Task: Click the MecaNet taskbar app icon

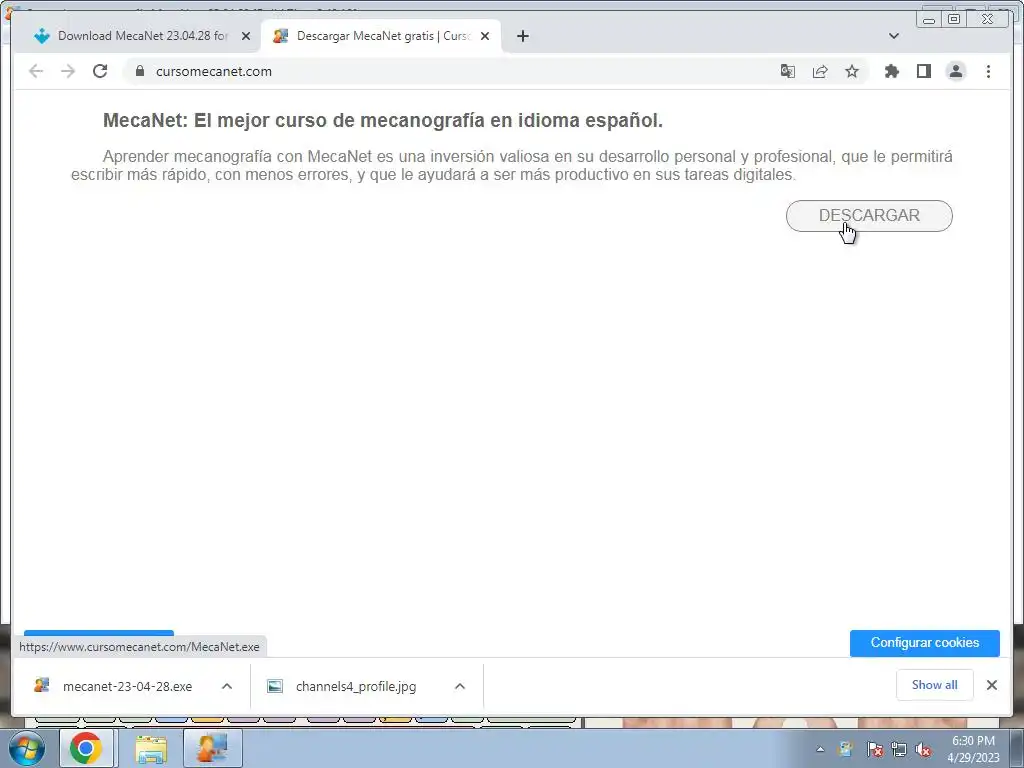Action: point(212,748)
